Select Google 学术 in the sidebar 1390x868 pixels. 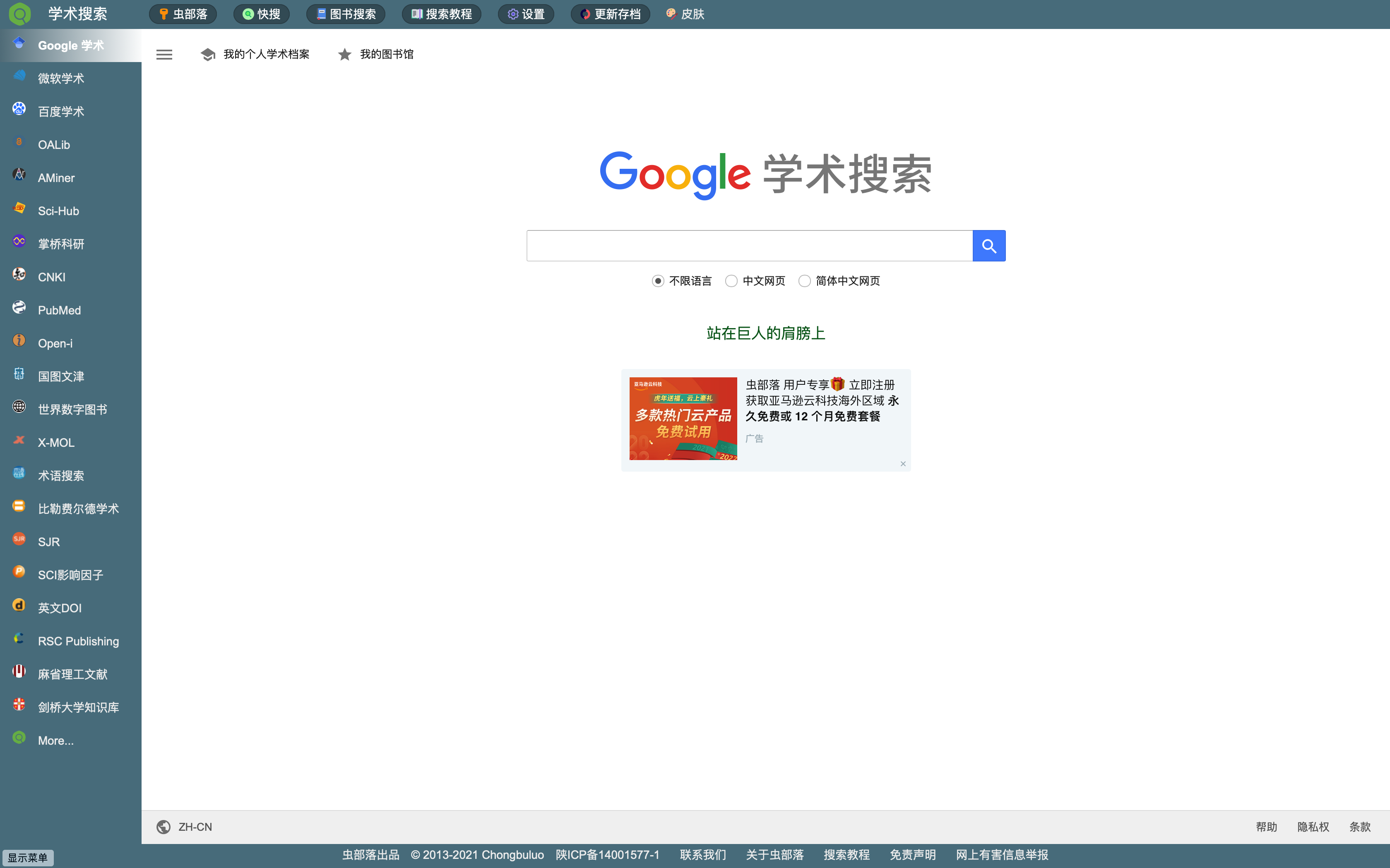click(71, 46)
